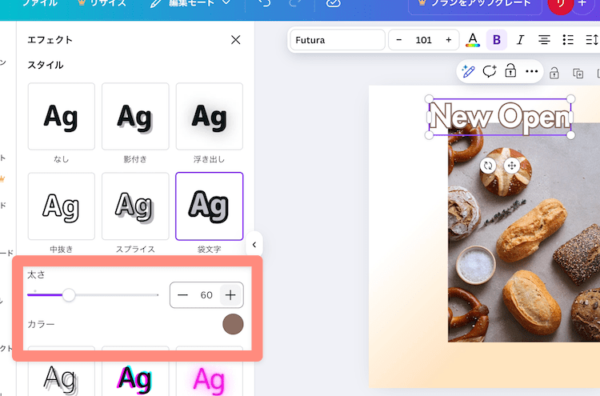Open the red profile avatar
The width and height of the screenshot is (600, 396).
(560, 4)
